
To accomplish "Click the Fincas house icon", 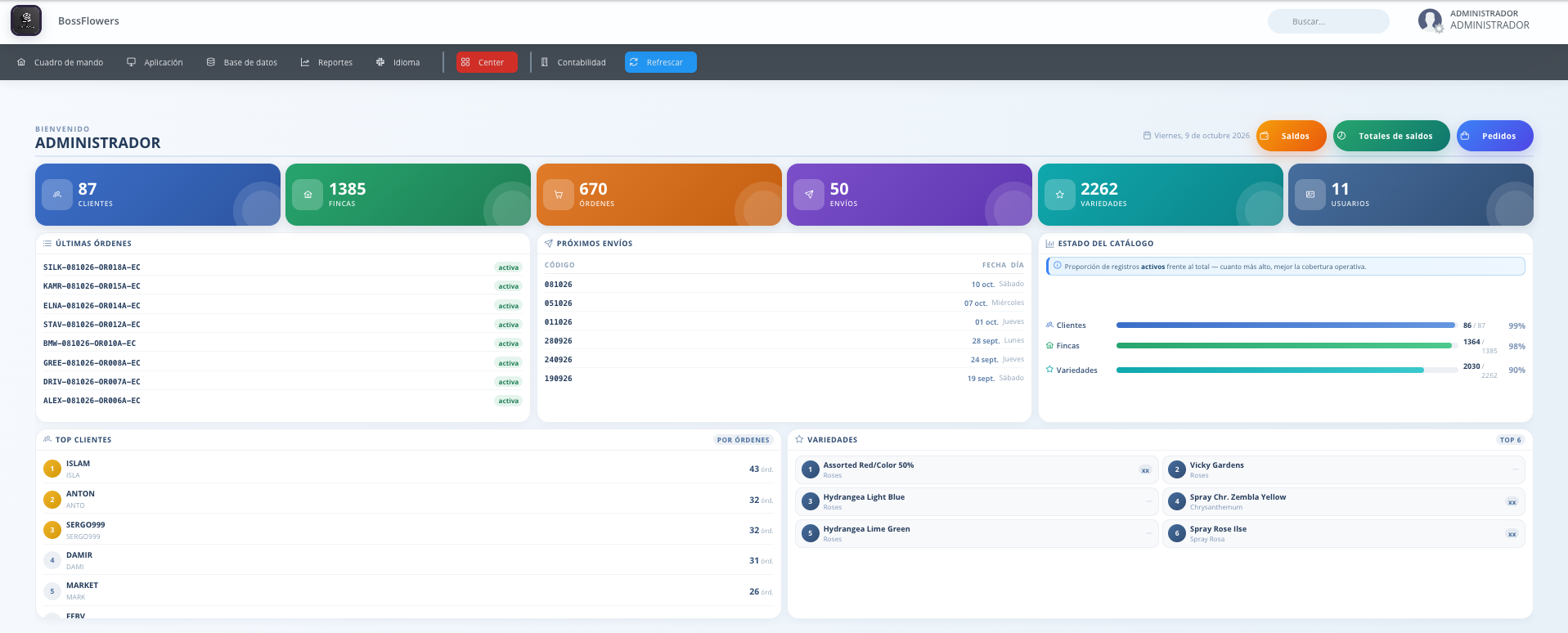I will (308, 195).
